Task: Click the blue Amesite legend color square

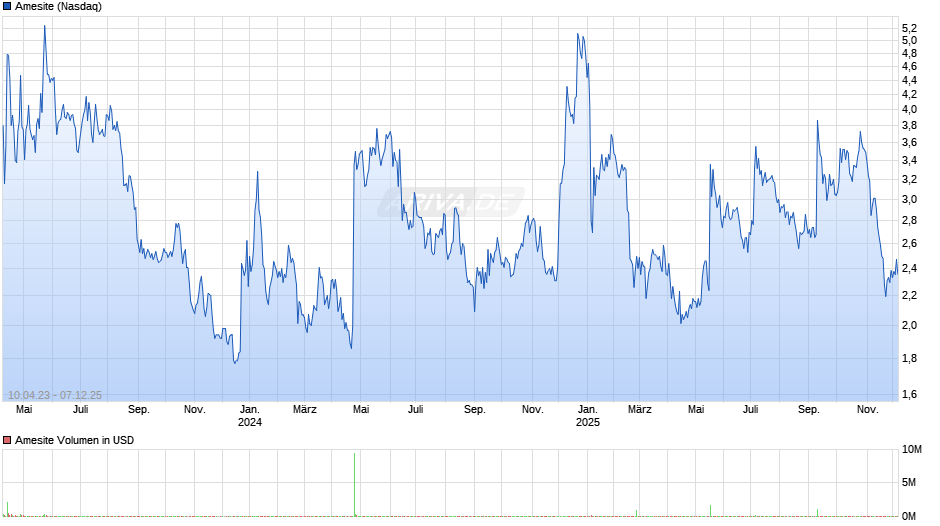Action: [7, 7]
